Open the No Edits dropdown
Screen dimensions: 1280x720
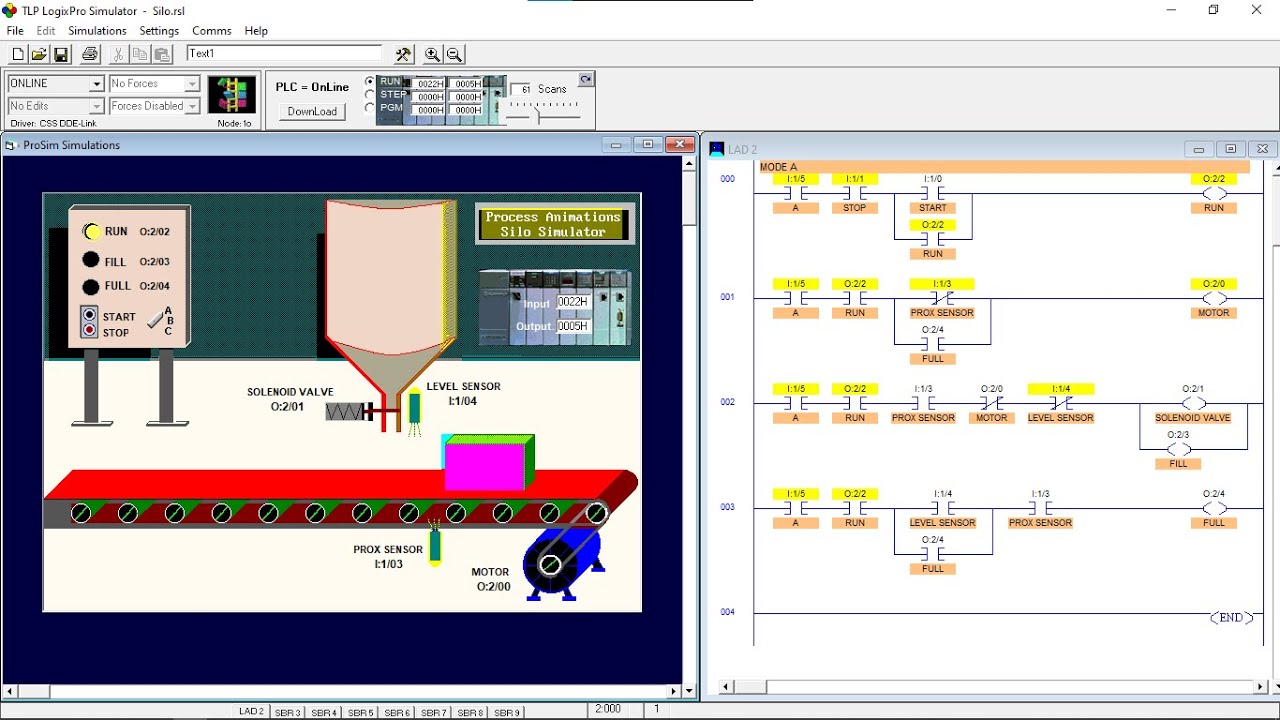[x=97, y=106]
